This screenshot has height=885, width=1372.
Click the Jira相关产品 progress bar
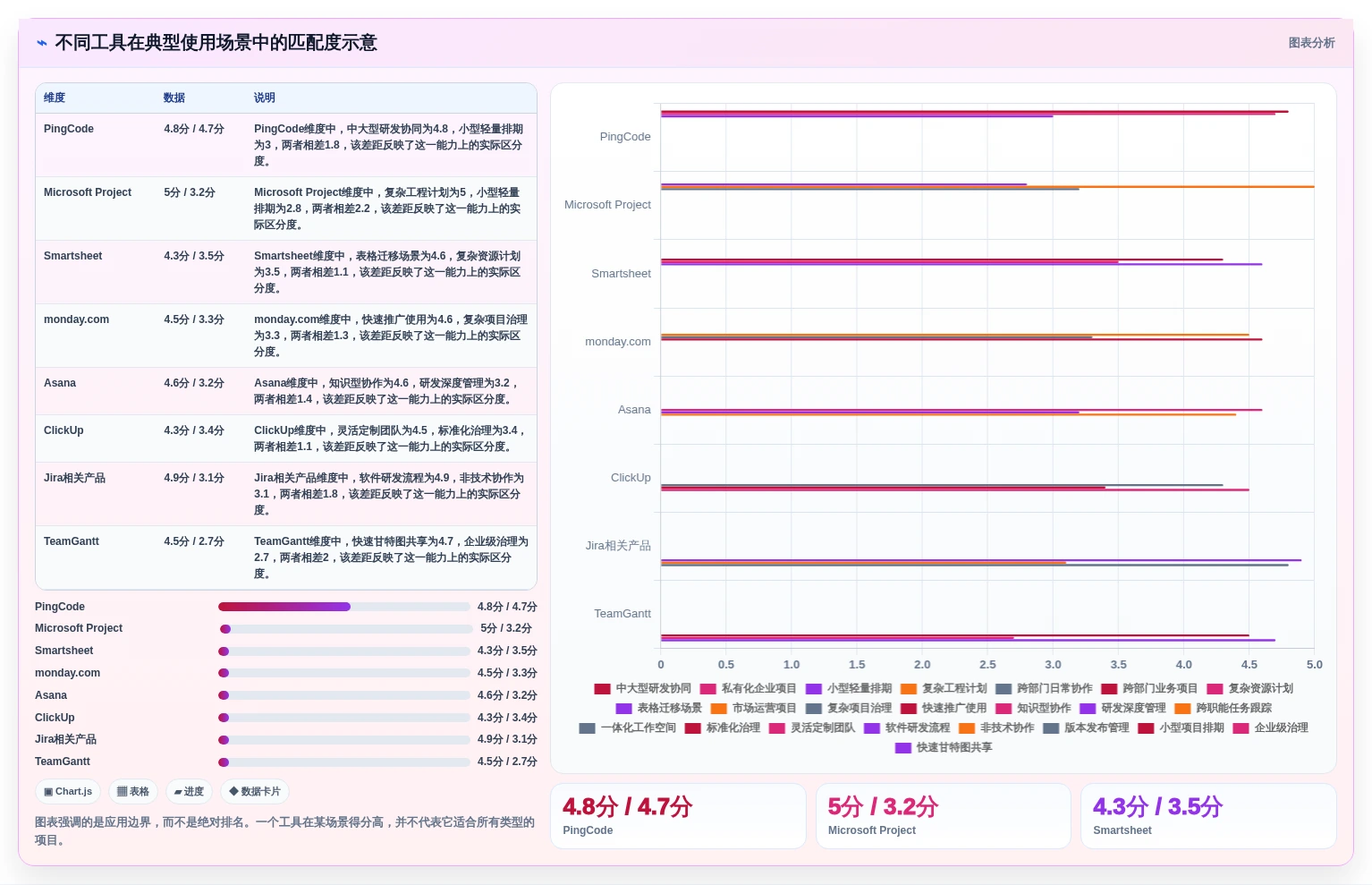point(344,740)
